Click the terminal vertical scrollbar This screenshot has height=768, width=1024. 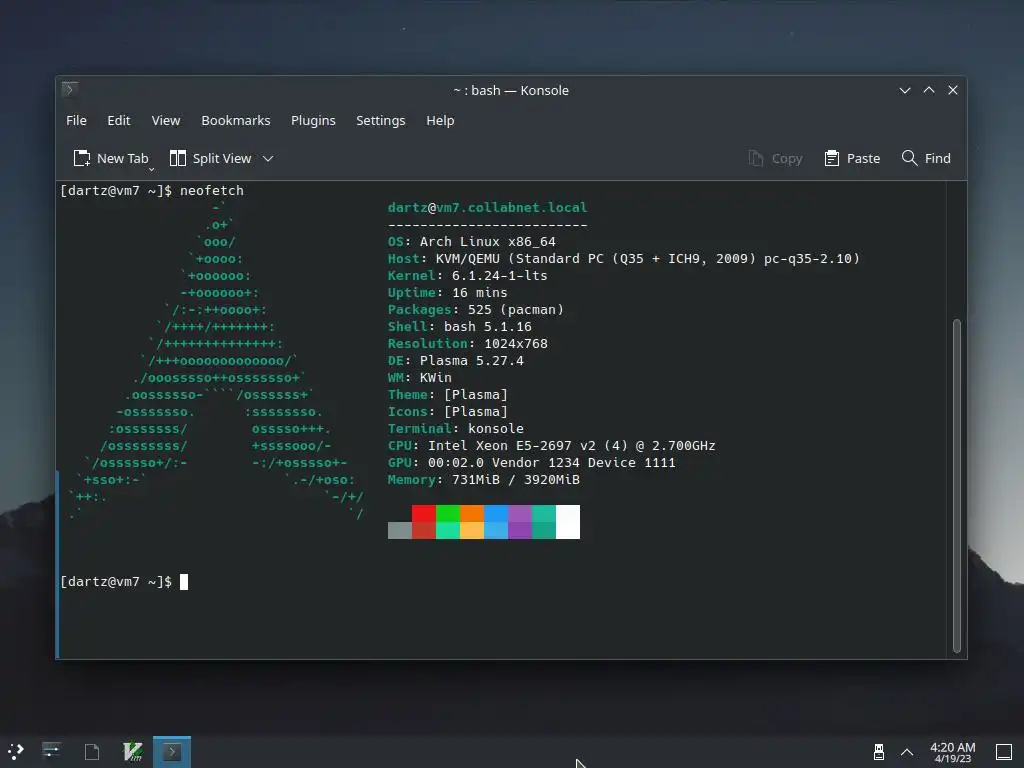[x=957, y=485]
